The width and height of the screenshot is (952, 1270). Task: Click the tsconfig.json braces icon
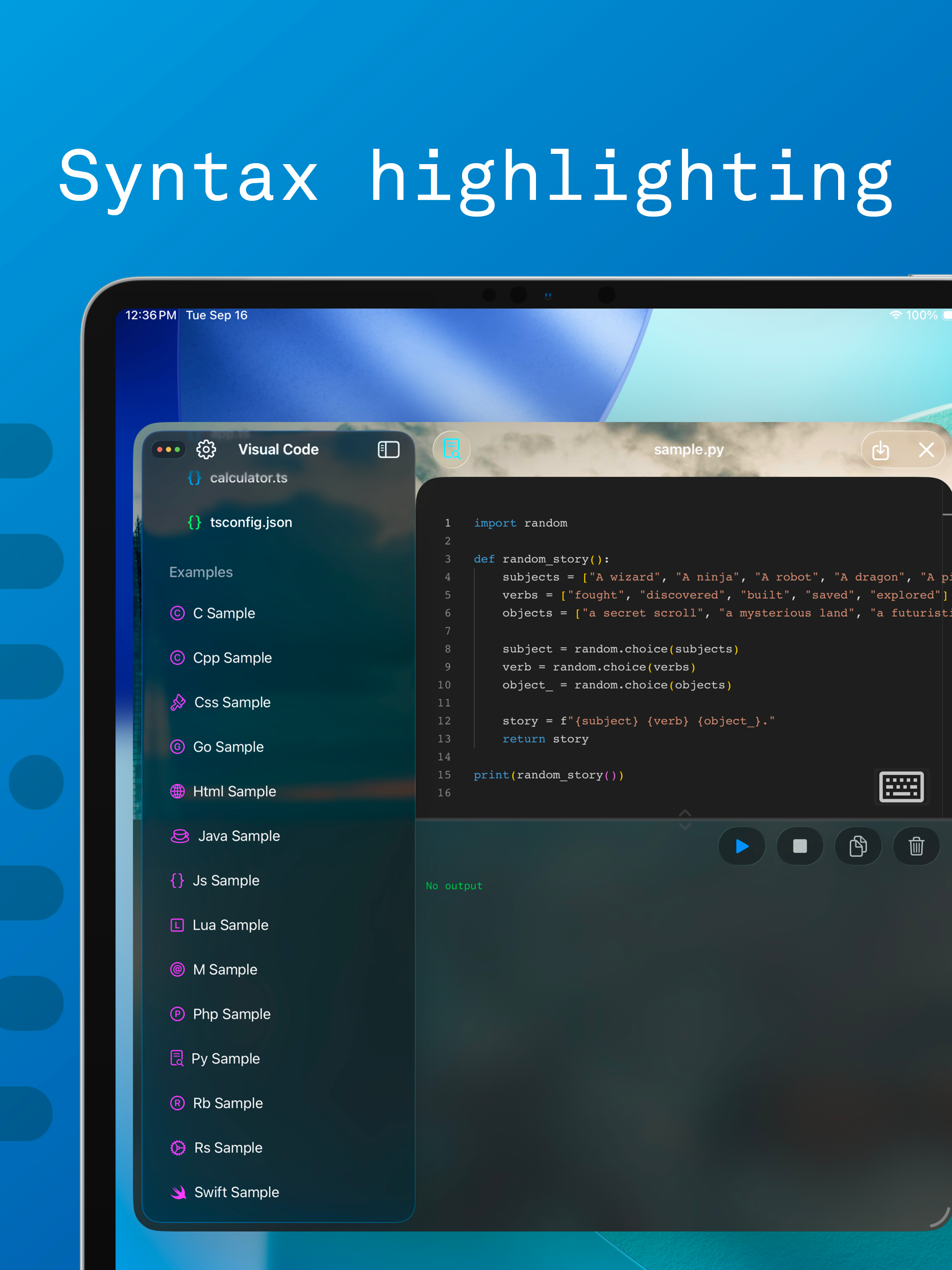coord(194,522)
